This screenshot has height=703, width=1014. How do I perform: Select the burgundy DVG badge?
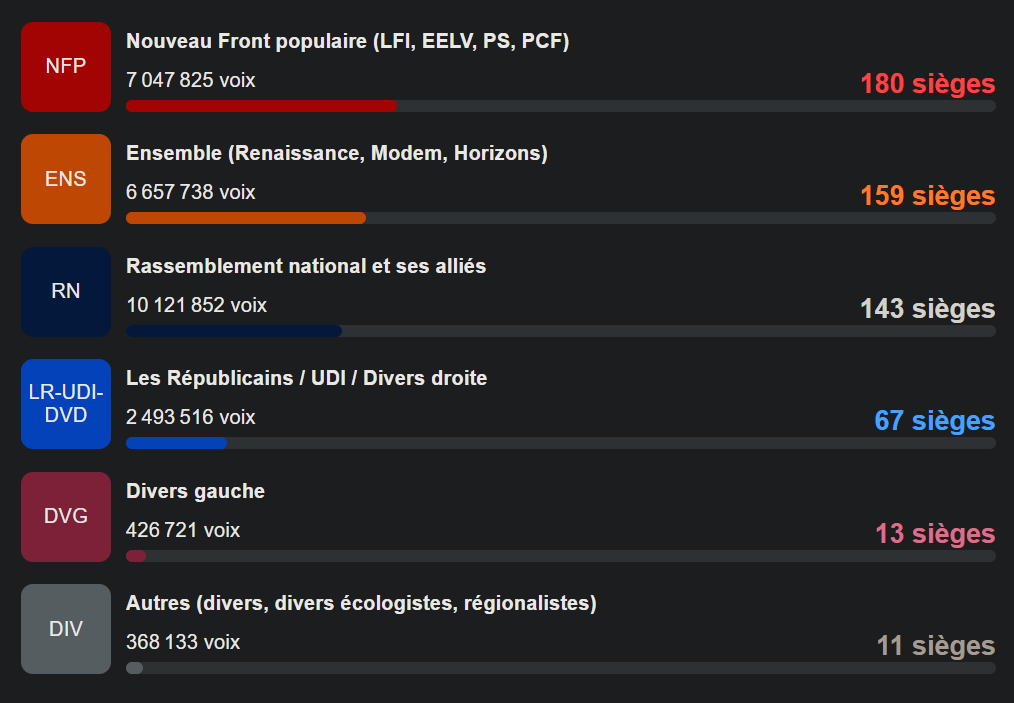[66, 516]
